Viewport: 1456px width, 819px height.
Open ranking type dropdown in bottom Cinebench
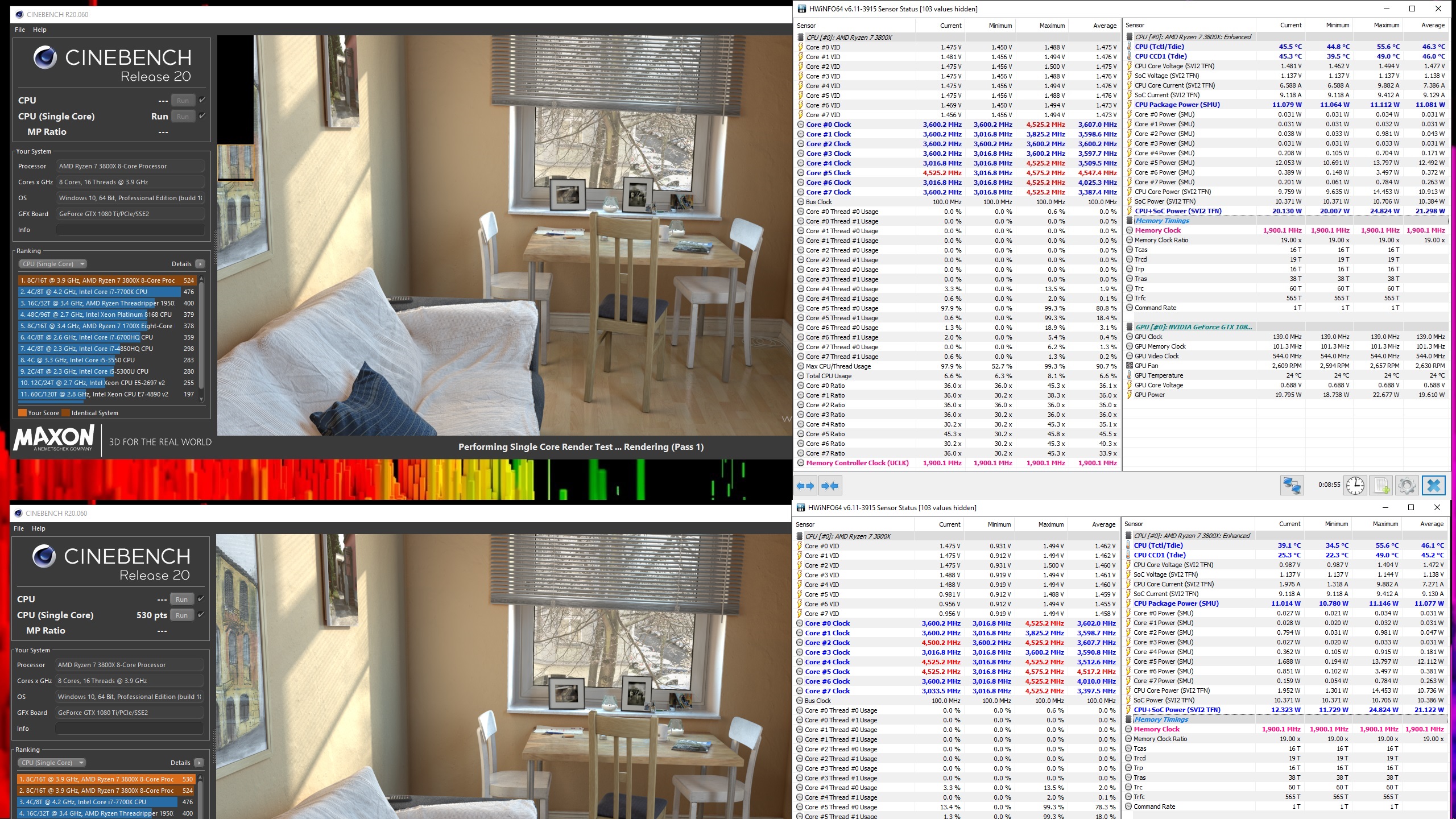(x=52, y=763)
